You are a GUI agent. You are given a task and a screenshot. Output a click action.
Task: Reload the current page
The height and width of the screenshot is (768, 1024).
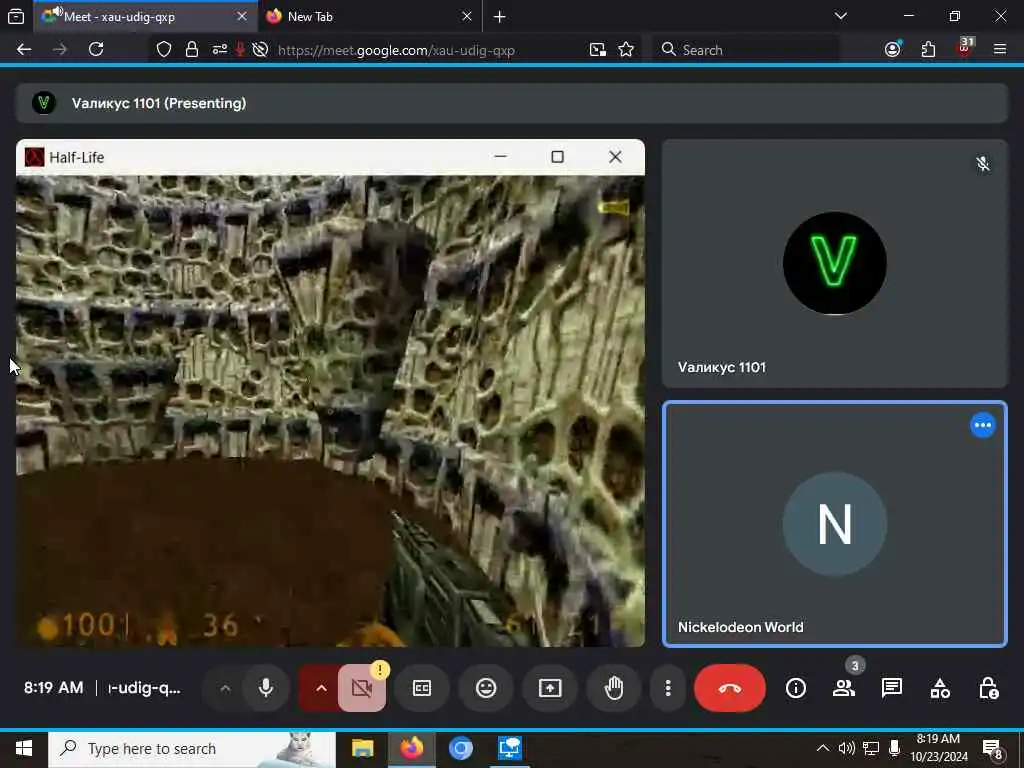tap(96, 50)
